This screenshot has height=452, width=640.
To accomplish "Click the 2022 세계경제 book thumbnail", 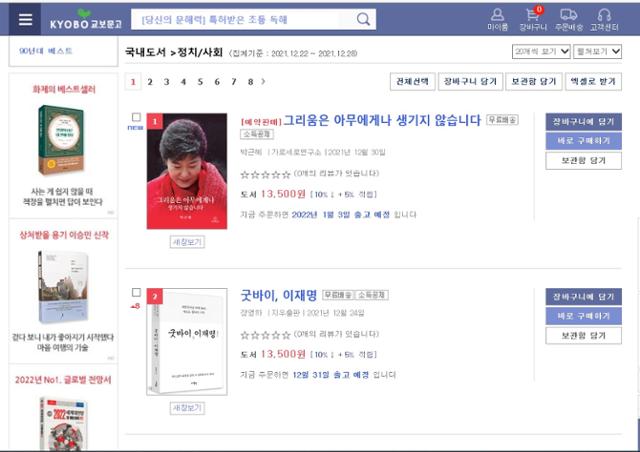I will [63, 424].
